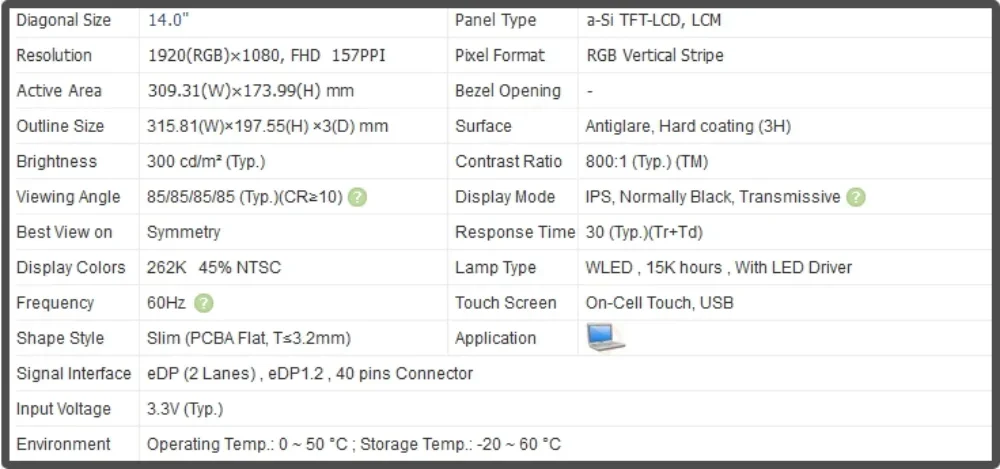
Task: Click the Diagonal Size label
Action: tap(64, 20)
